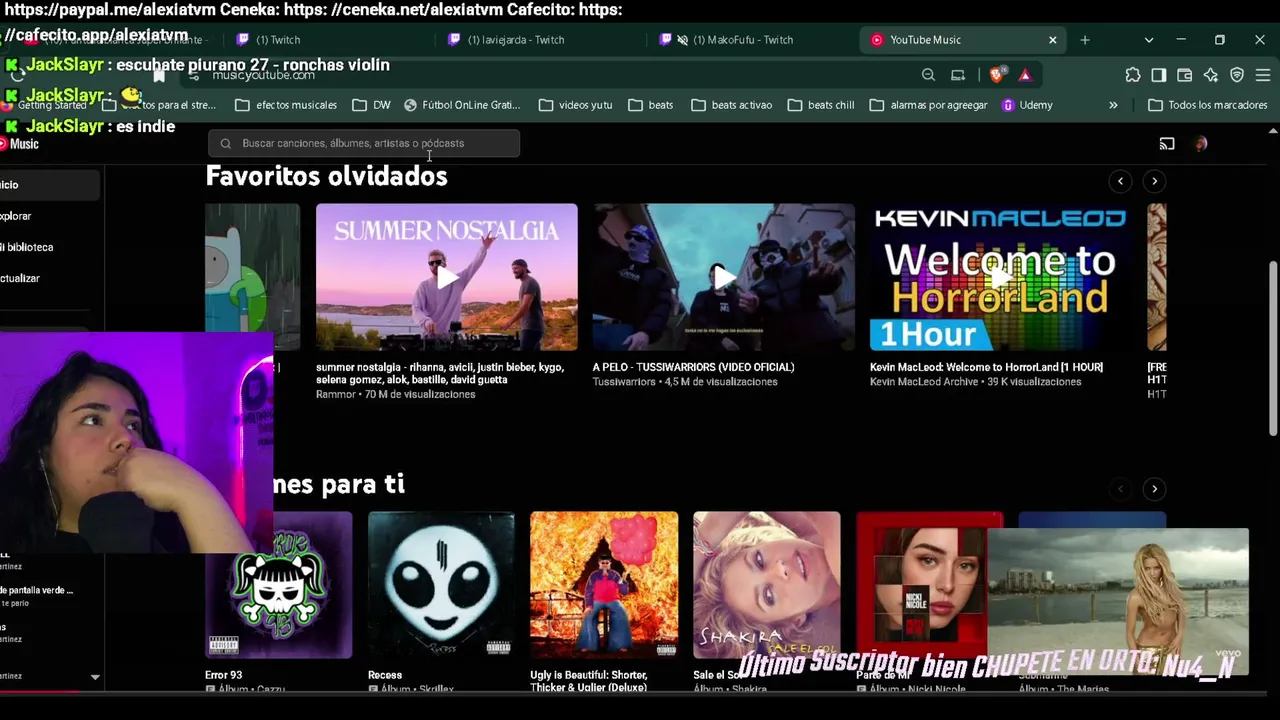
Task: Switch to the laviejarda - Twitch tab
Action: pos(540,40)
